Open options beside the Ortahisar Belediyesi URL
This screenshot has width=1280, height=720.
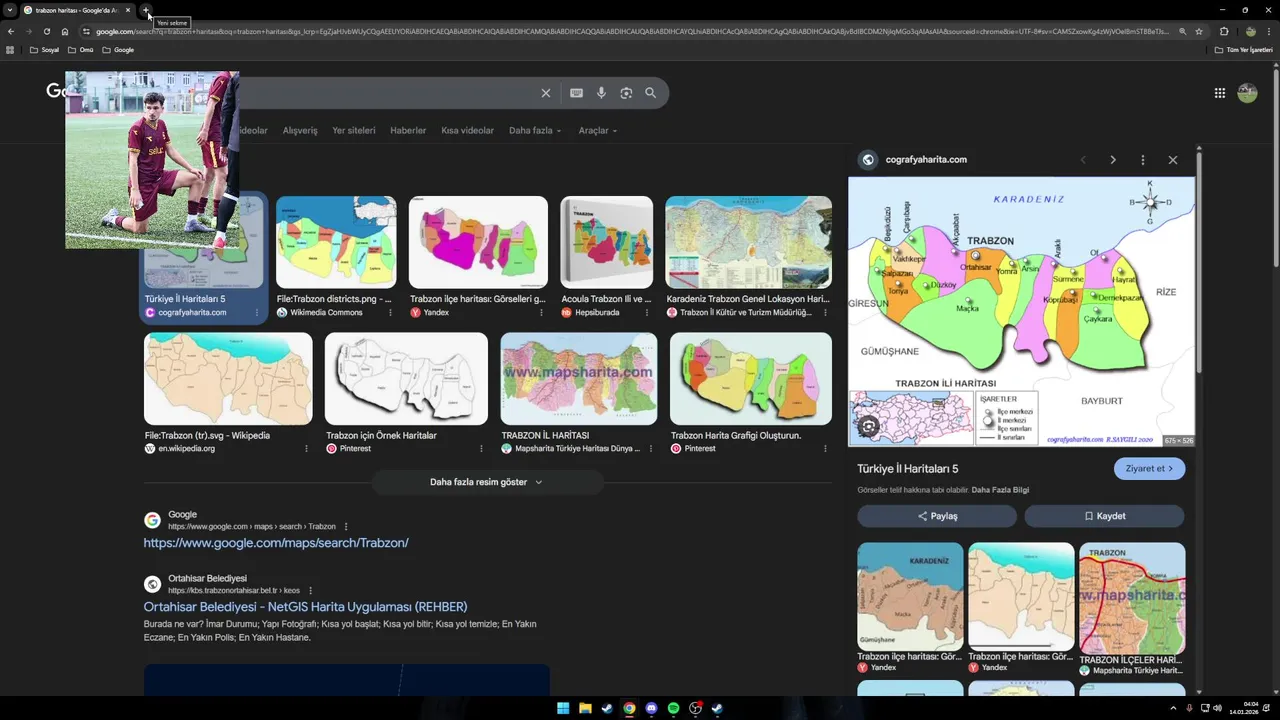tap(311, 591)
